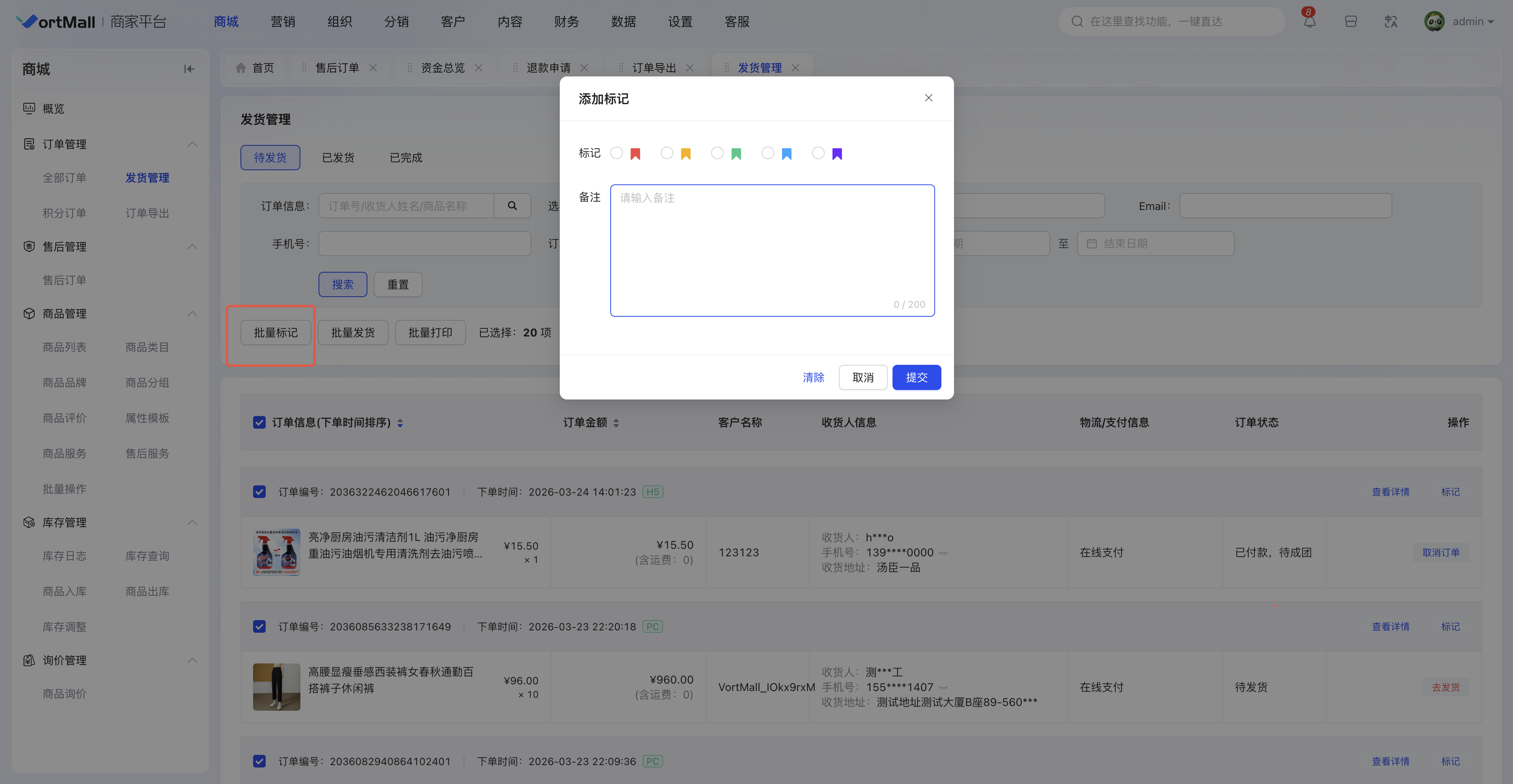
Task: Click the 清除 link in dialog
Action: [813, 377]
